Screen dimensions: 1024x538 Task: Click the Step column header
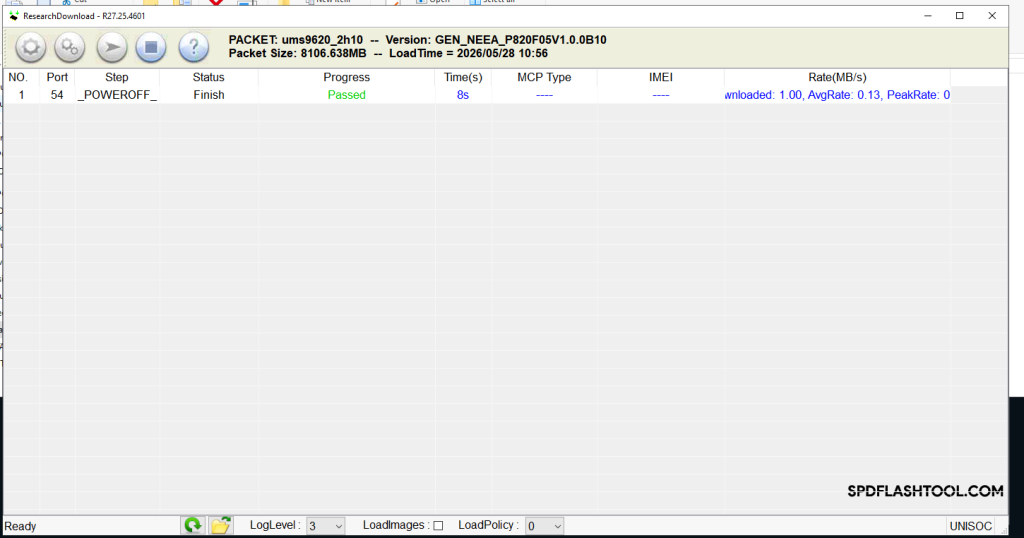point(117,77)
